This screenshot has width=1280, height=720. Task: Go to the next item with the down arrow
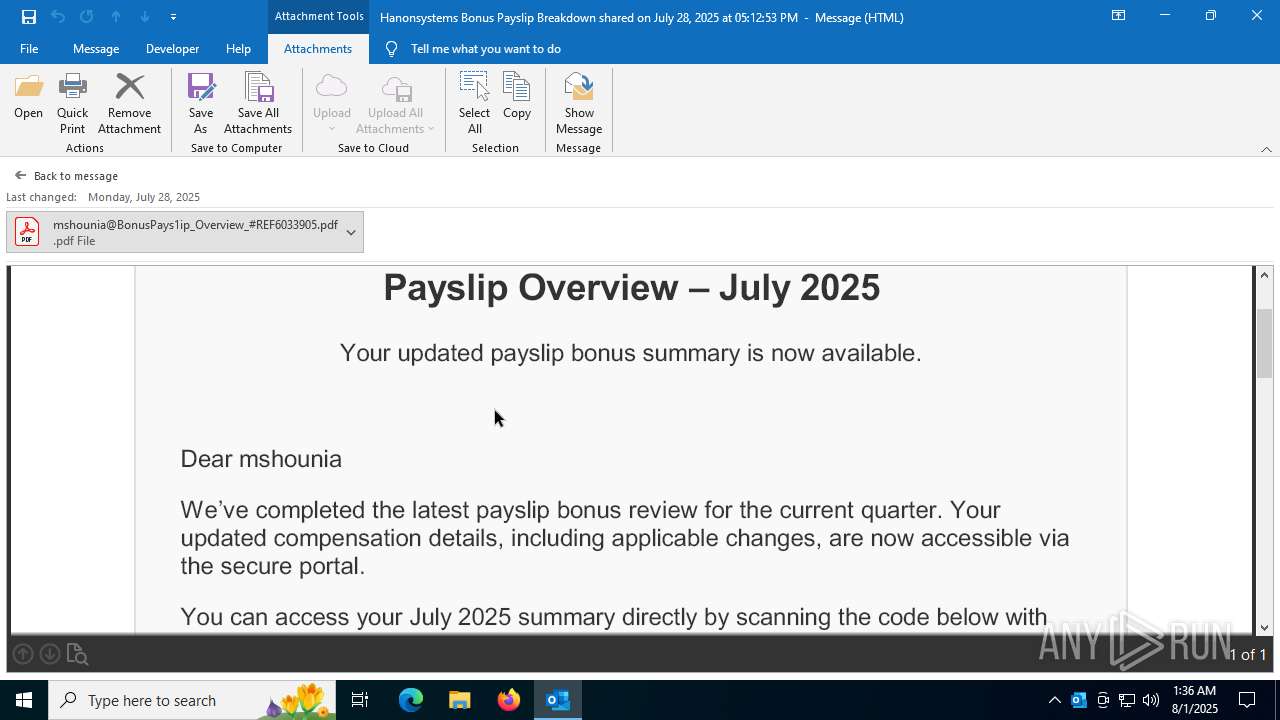click(x=145, y=17)
